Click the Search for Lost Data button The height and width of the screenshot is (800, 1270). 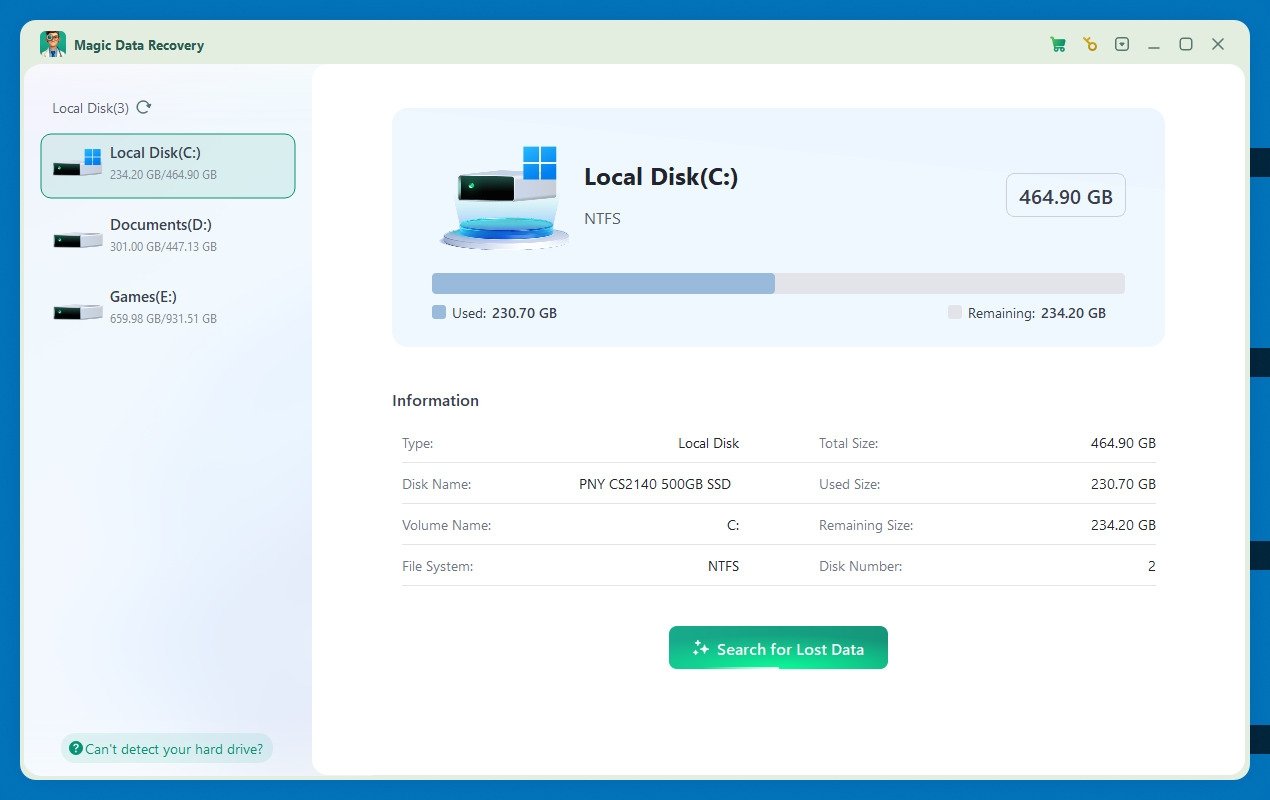tap(778, 647)
